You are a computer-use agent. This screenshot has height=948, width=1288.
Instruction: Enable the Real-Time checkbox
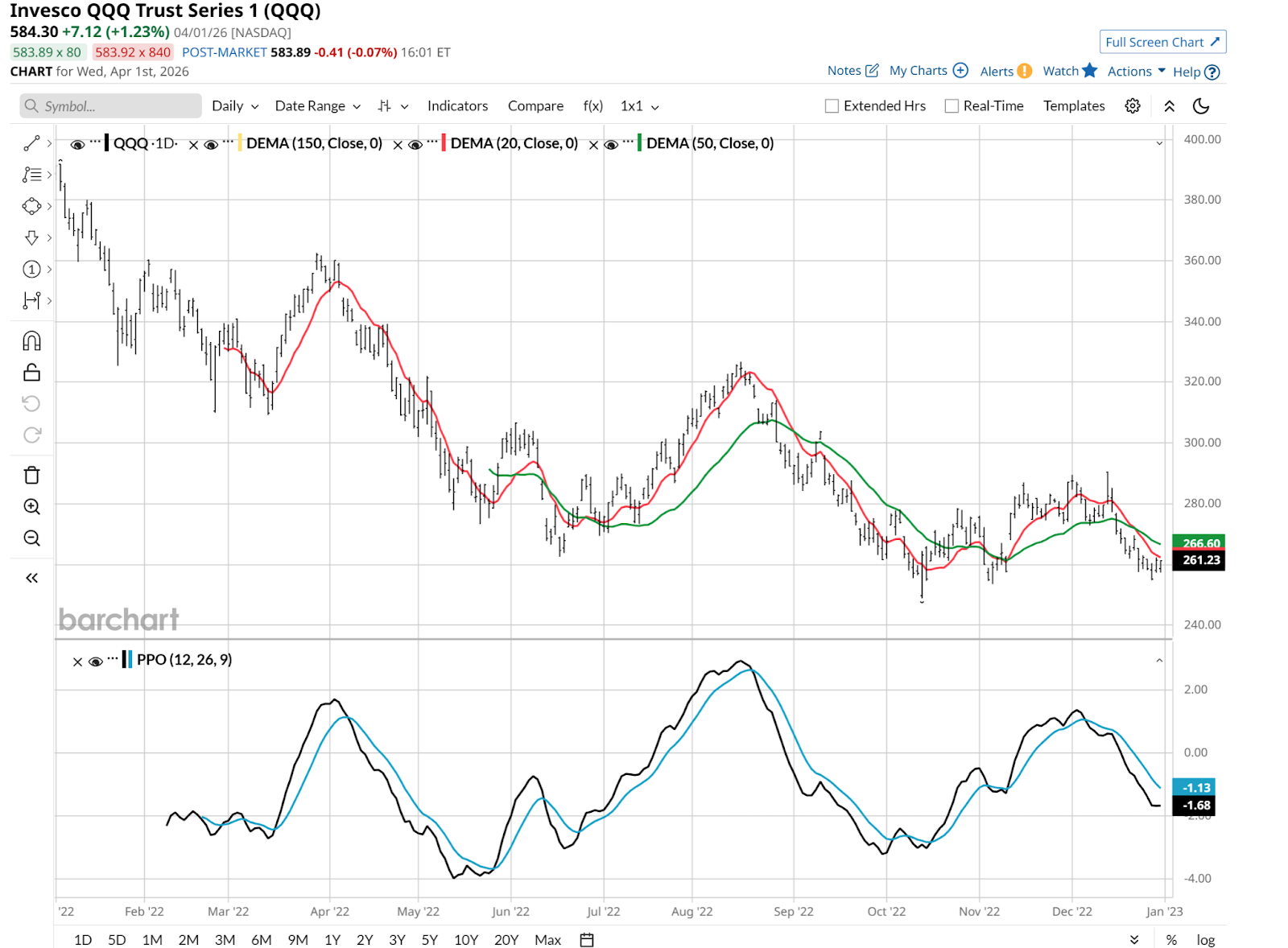pyautogui.click(x=952, y=106)
